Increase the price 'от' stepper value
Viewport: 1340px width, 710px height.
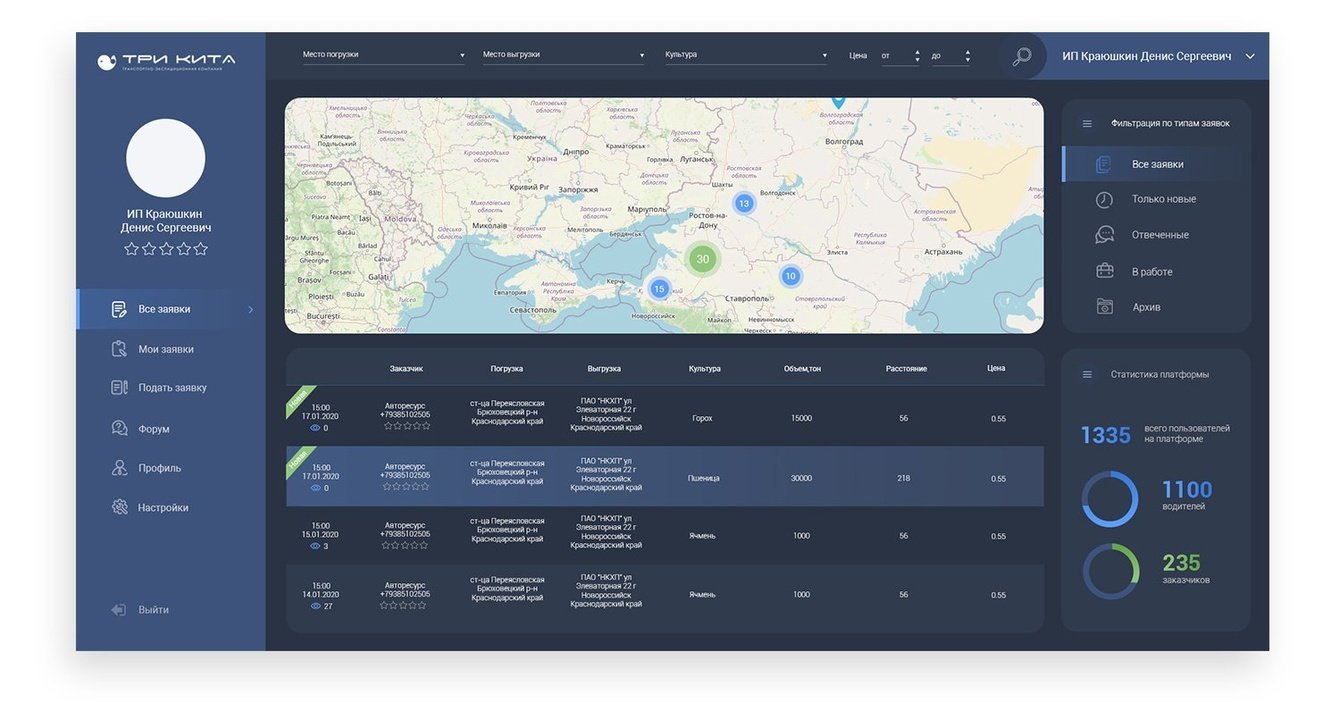tap(917, 51)
